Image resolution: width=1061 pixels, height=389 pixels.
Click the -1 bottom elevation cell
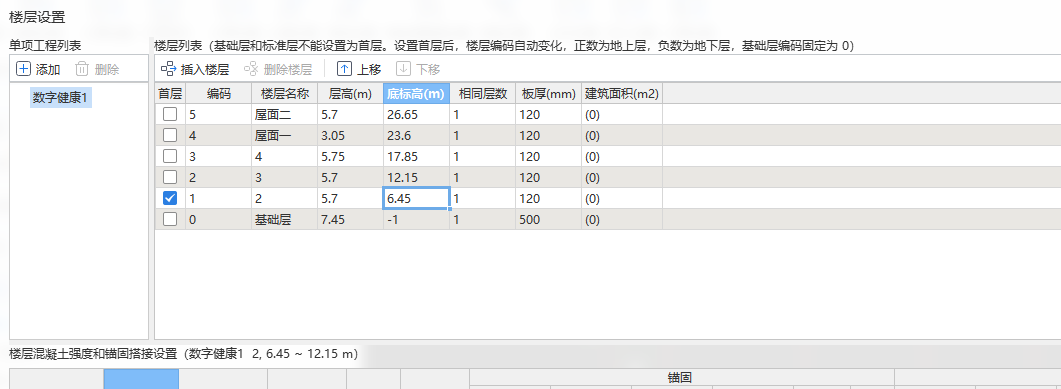[x=416, y=219]
